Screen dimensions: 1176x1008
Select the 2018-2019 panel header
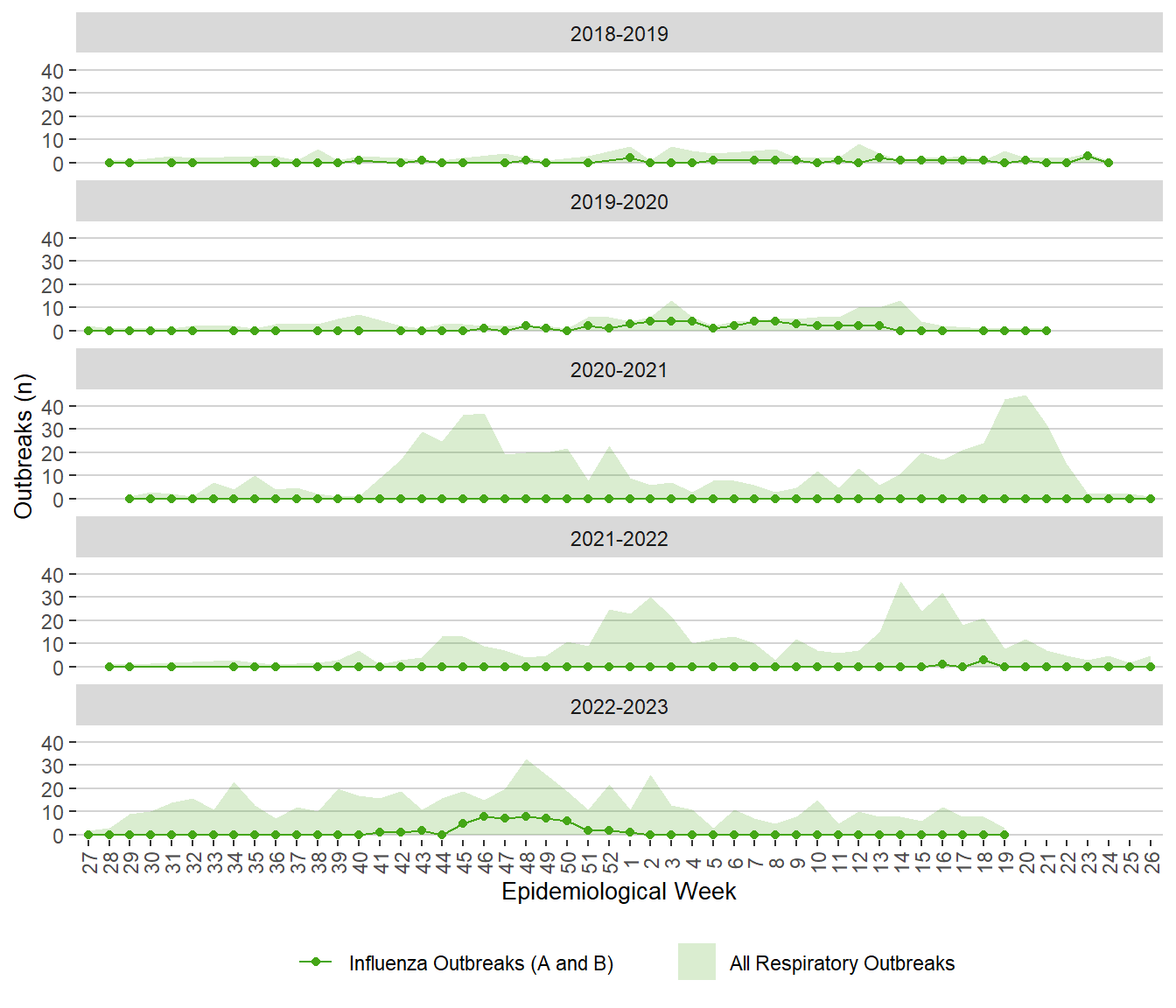pos(619,33)
